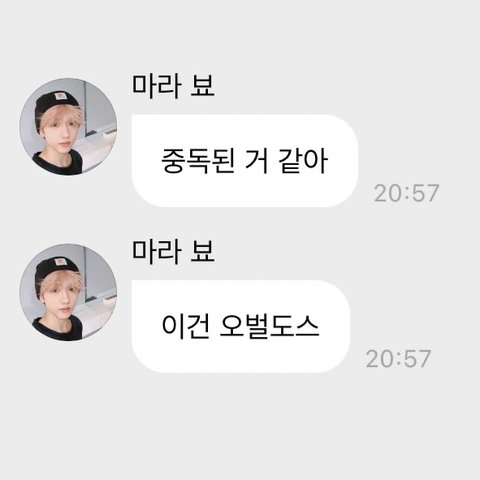Click the character 뵤 in the upper sender name
Image resolution: width=480 pixels, height=480 pixels.
pyautogui.click(x=203, y=86)
